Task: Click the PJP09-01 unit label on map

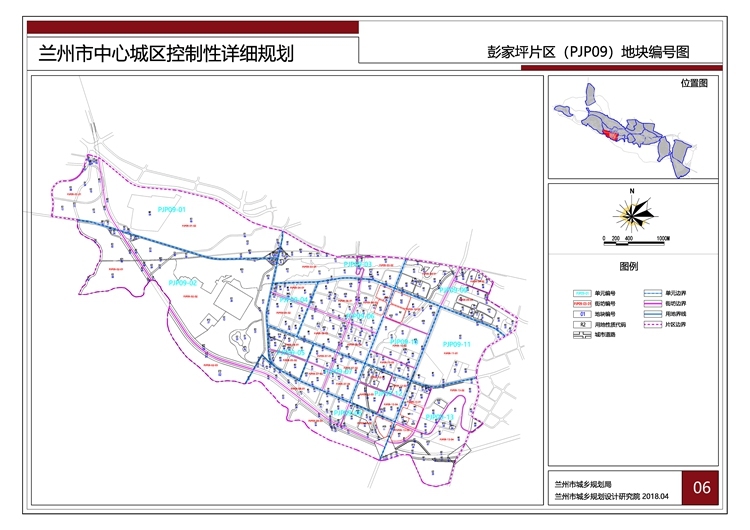Action: point(172,209)
